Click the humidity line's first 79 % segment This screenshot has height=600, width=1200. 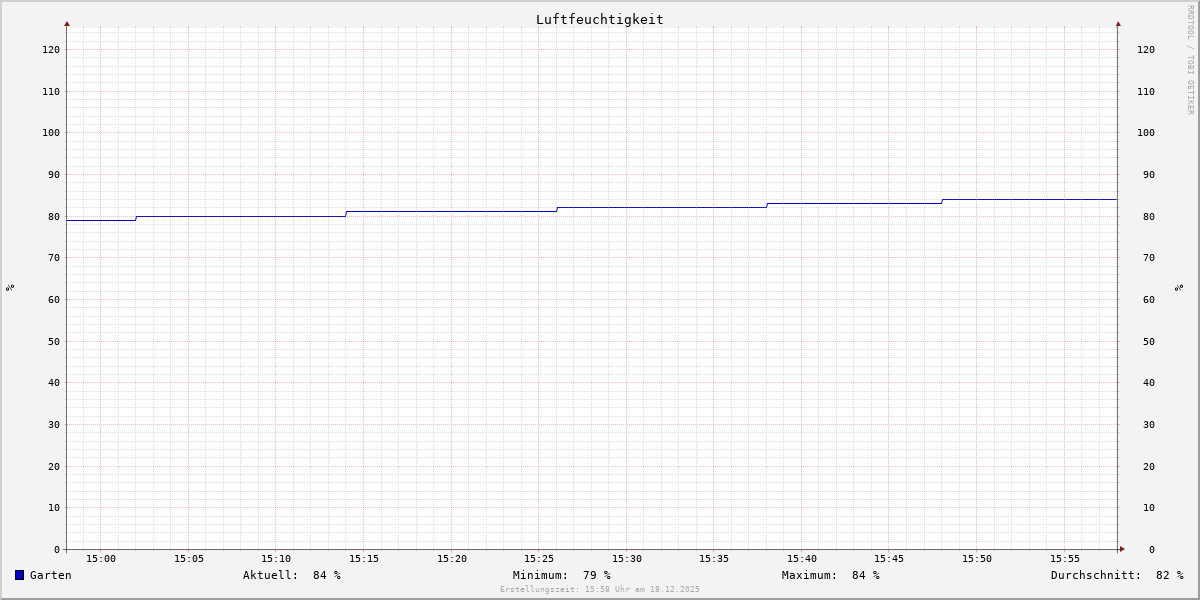101,220
